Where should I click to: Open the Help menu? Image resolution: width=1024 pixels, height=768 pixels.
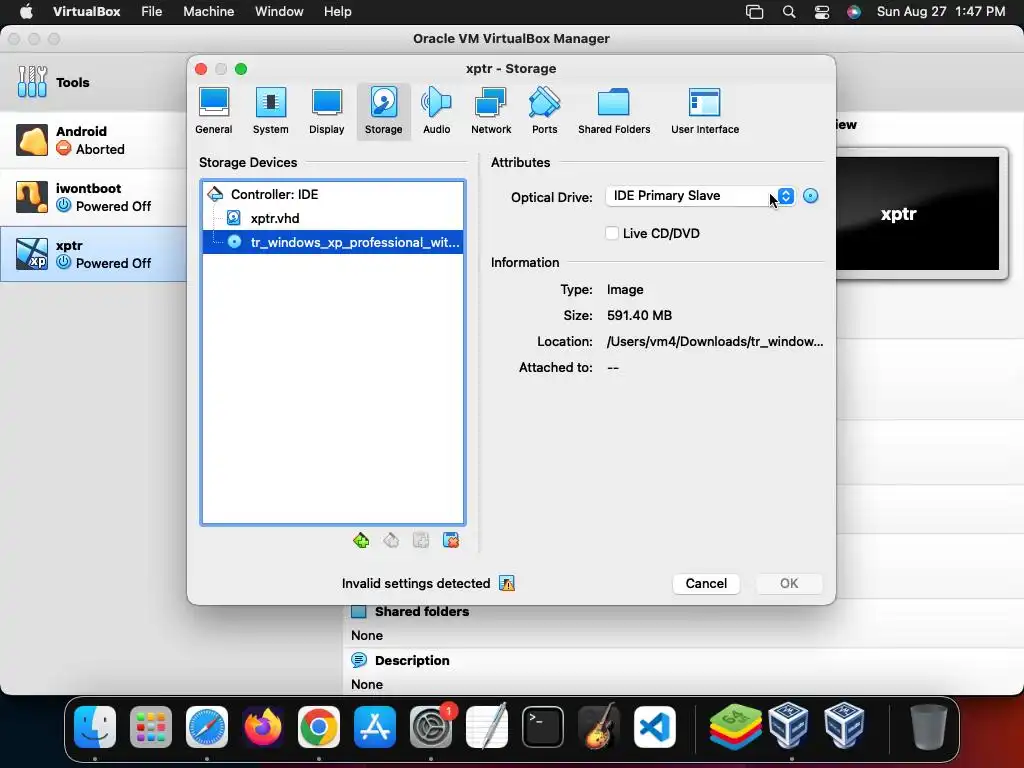[338, 12]
